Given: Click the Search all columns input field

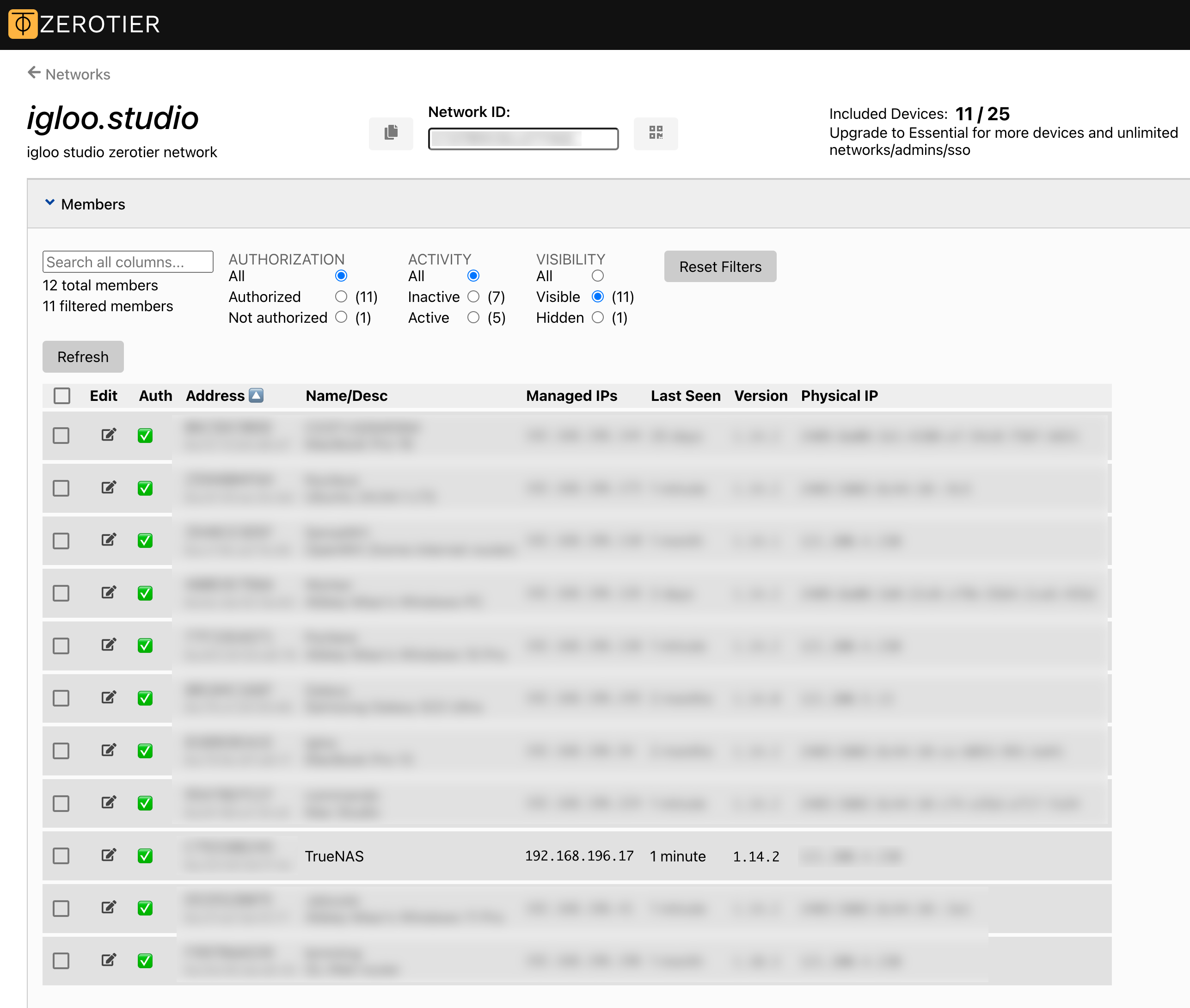Looking at the screenshot, I should point(127,262).
